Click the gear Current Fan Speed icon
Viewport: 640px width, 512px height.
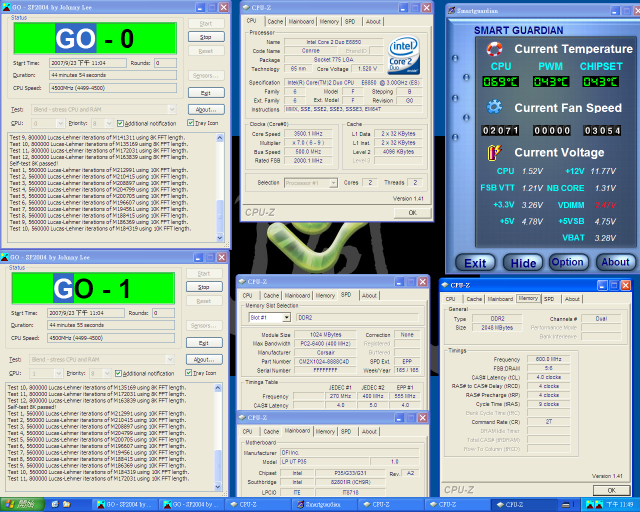[494, 107]
